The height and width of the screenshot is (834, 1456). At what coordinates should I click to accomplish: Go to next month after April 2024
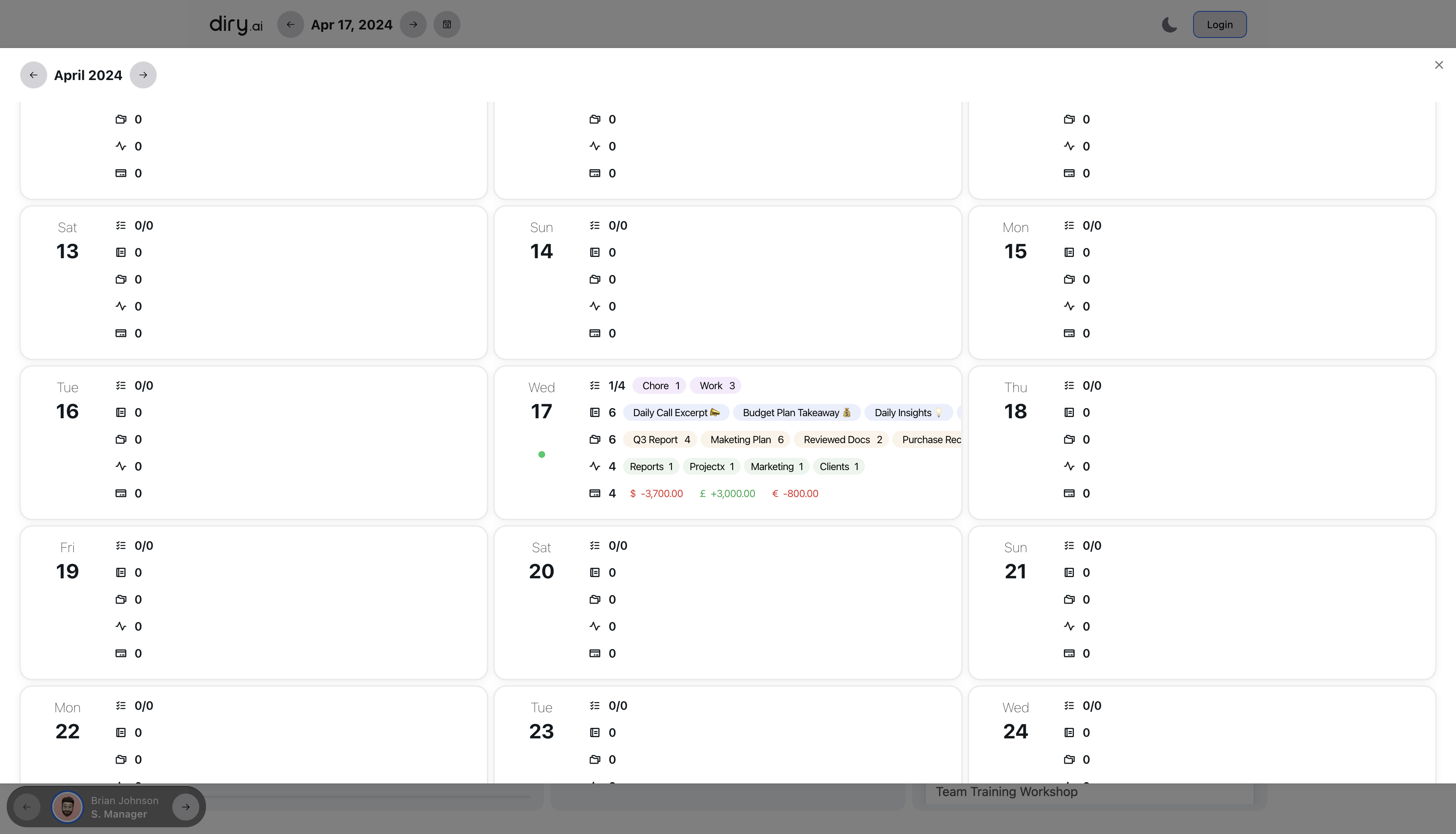(143, 75)
